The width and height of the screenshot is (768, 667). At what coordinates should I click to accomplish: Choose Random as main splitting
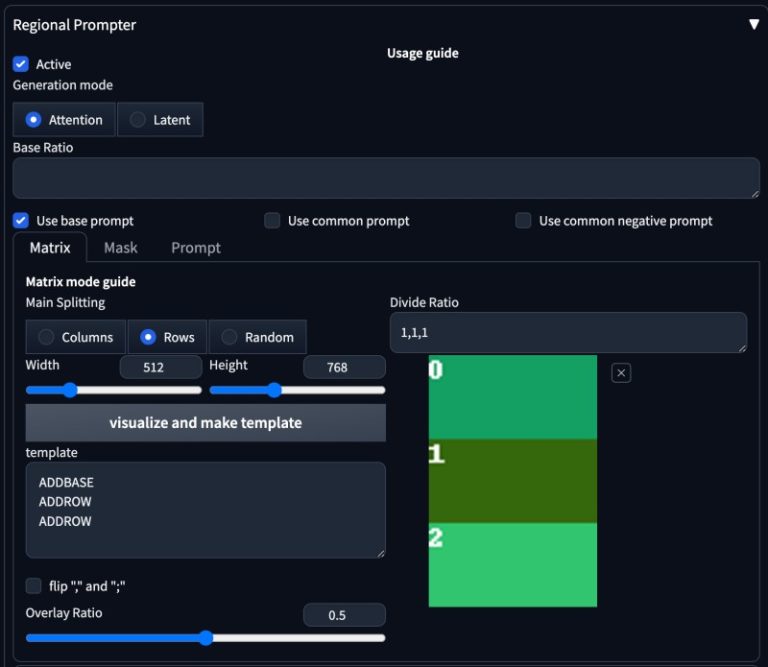pos(258,337)
